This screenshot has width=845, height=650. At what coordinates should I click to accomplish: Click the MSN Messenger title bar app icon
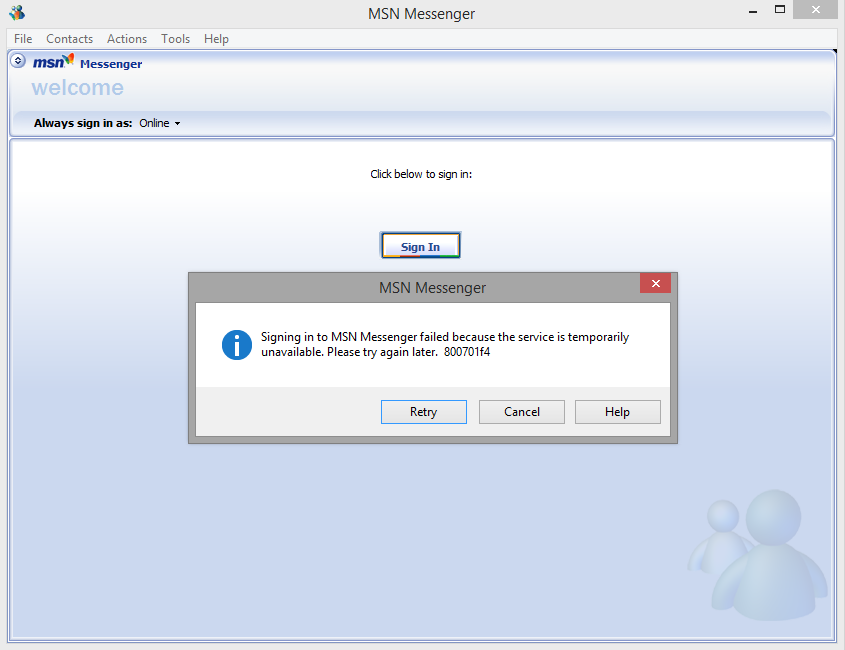(17, 12)
